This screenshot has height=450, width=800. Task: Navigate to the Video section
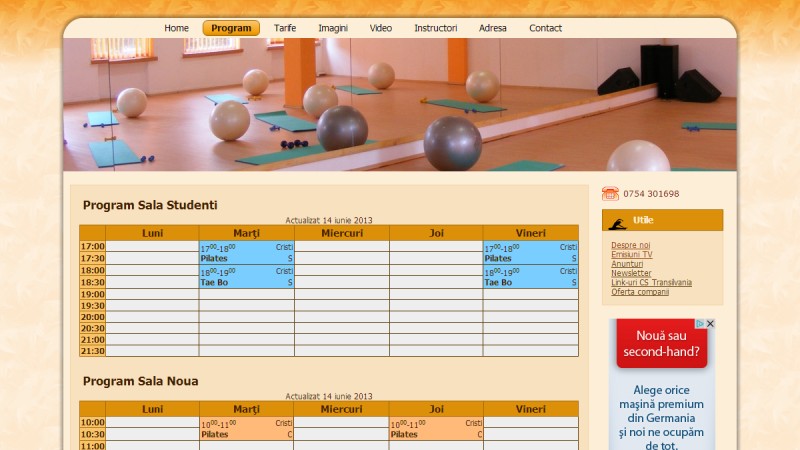coord(381,28)
